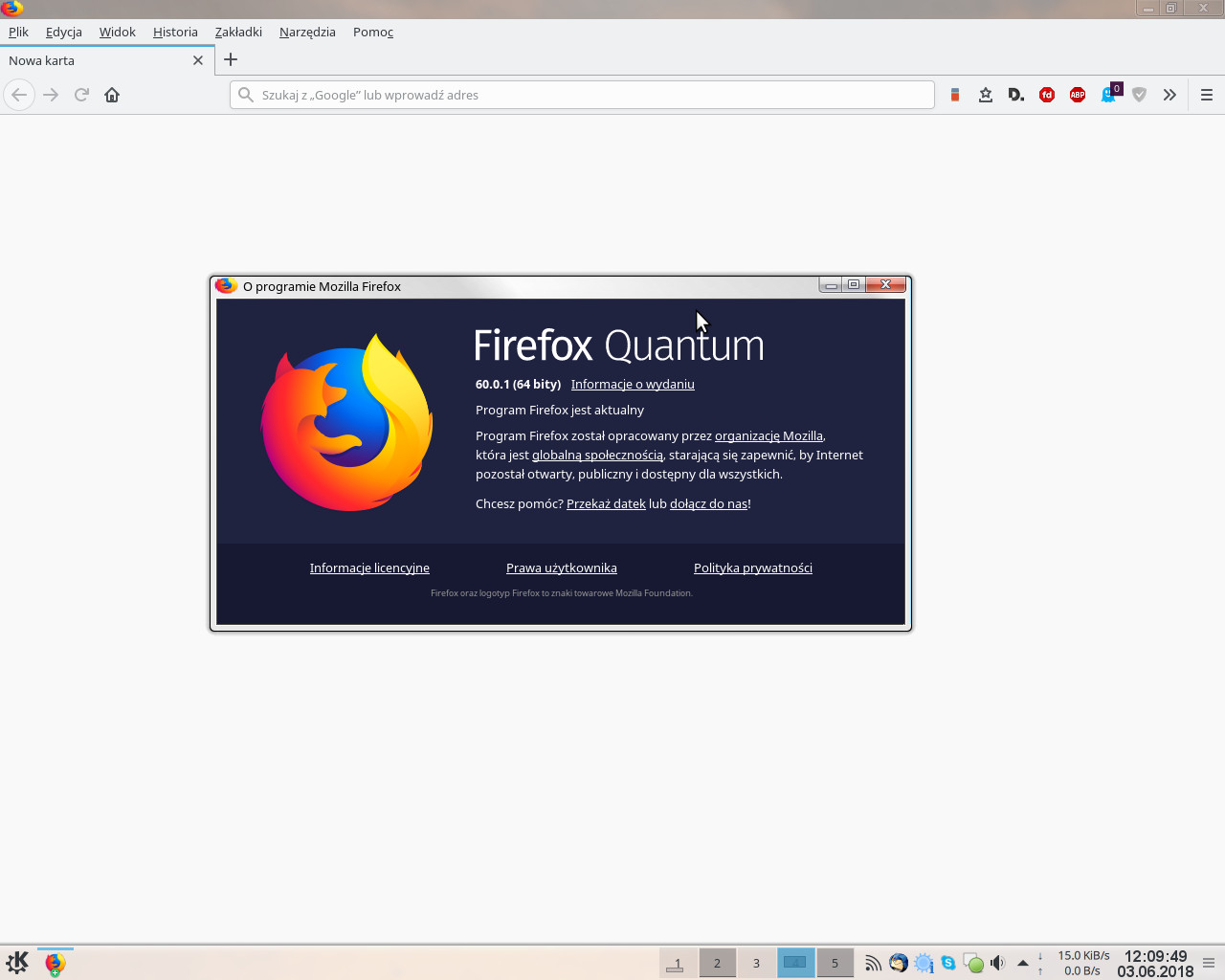This screenshot has width=1225, height=980.
Task: Open the Plik menu
Action: click(18, 32)
